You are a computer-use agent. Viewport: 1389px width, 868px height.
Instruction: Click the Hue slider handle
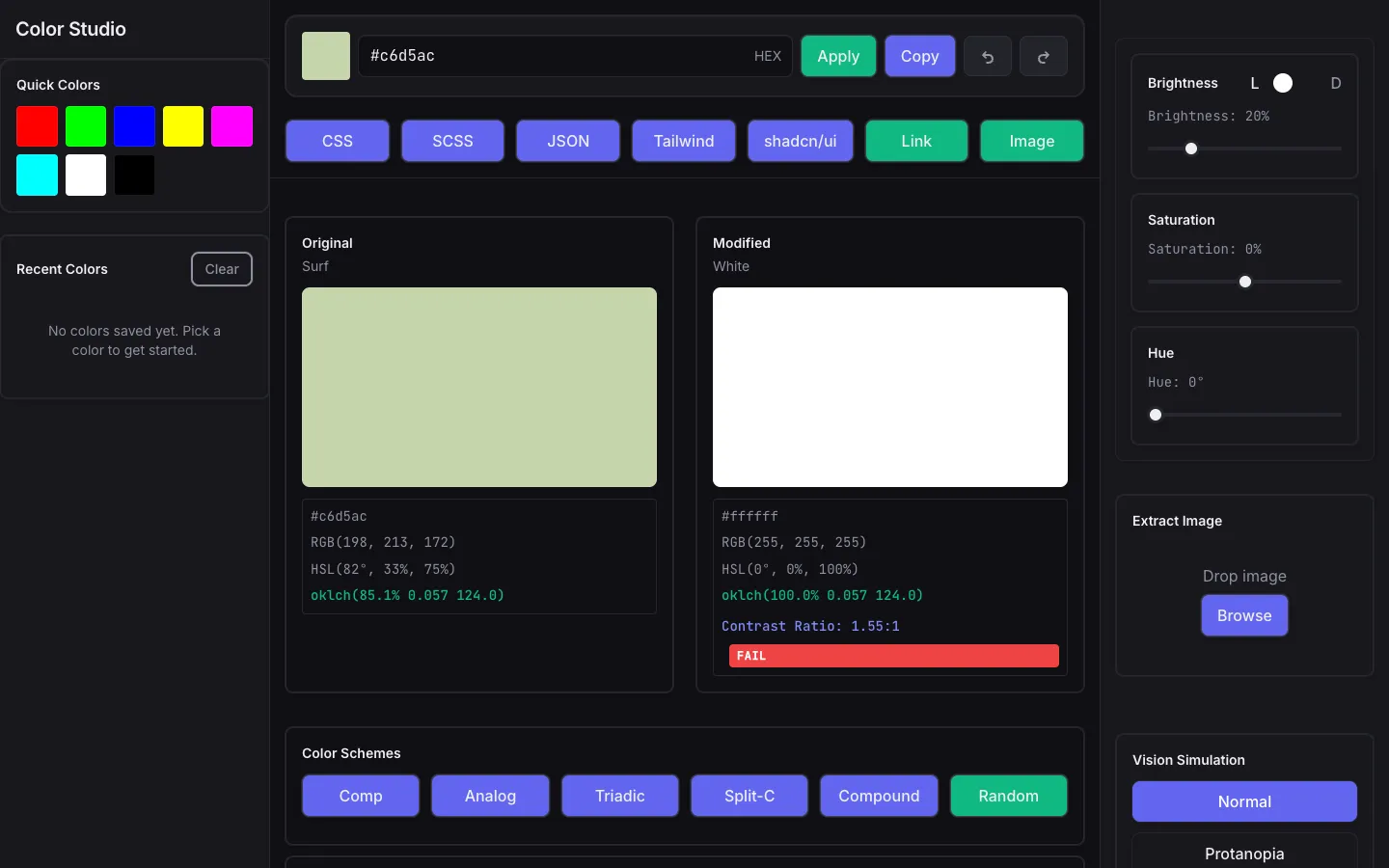click(1156, 415)
